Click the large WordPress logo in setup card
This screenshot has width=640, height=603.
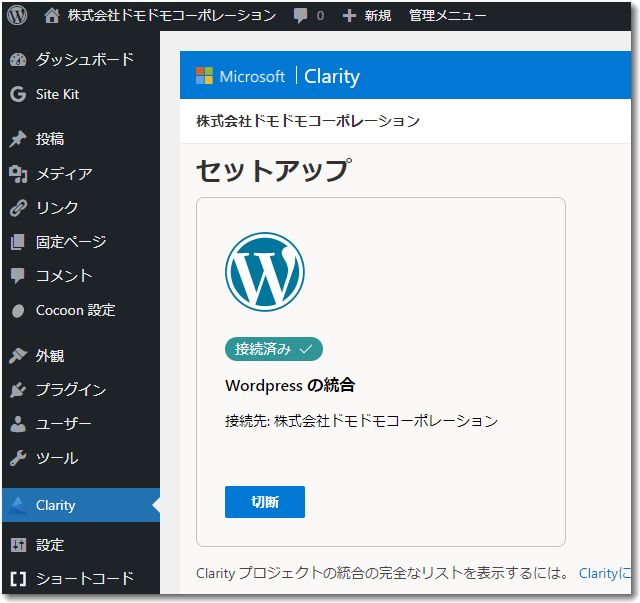point(265,272)
